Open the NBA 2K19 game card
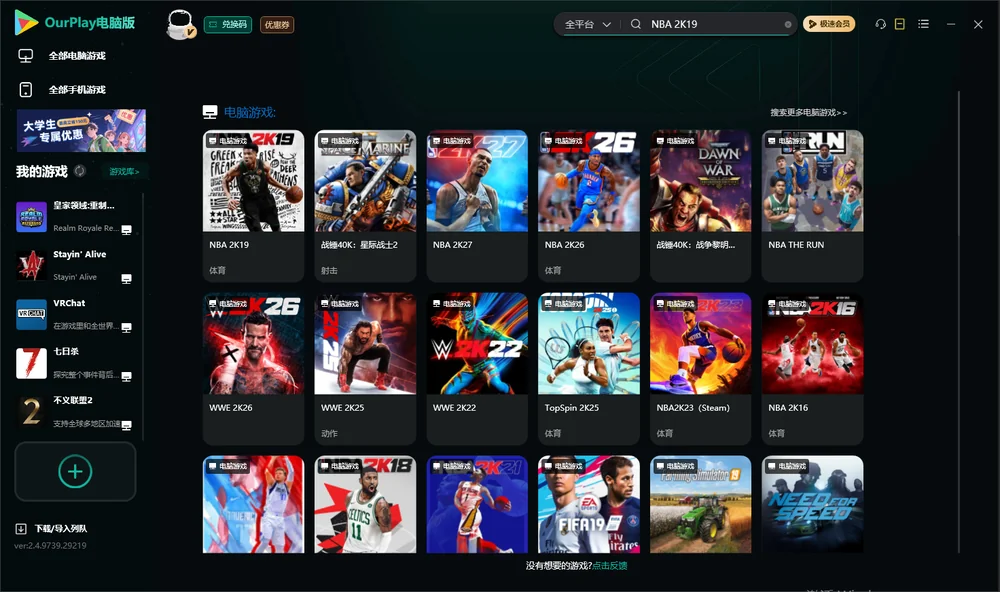 pos(253,205)
